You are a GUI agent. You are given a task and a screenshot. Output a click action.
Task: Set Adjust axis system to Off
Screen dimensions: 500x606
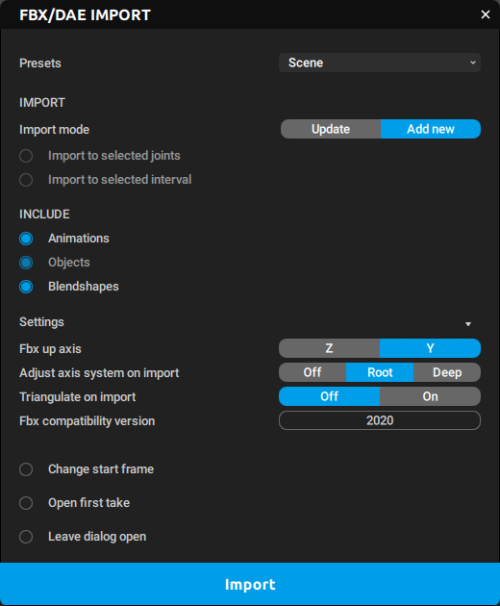(312, 373)
